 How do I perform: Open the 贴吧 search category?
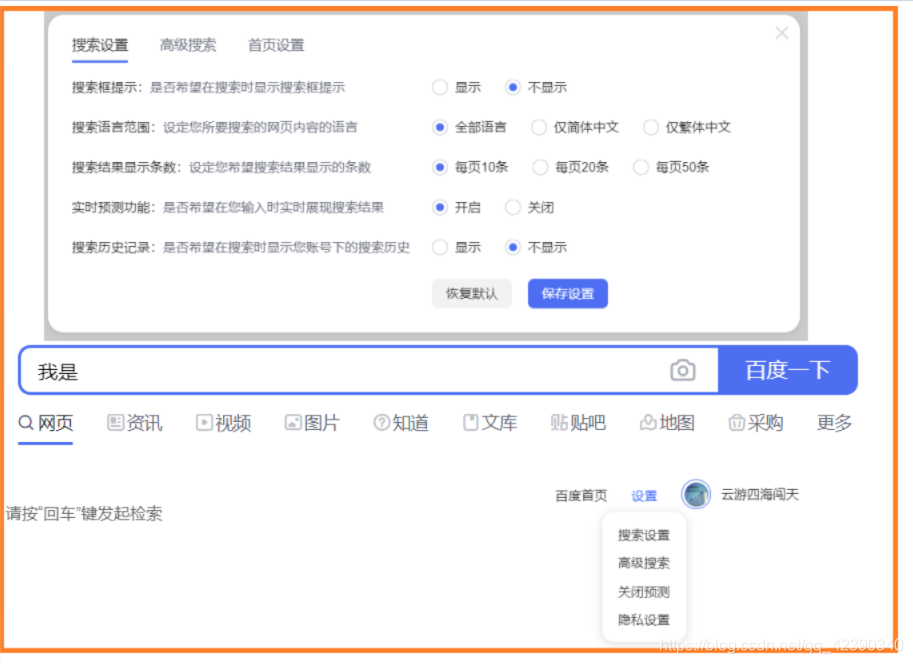point(588,422)
